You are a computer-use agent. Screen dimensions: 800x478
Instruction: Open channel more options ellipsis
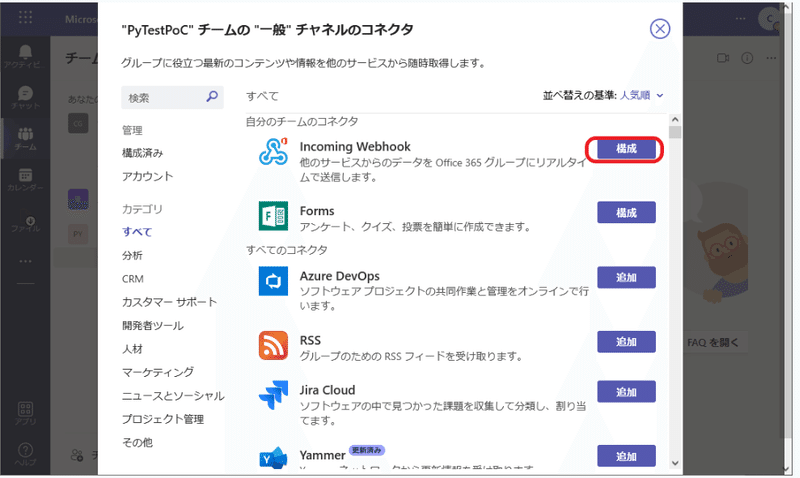771,58
